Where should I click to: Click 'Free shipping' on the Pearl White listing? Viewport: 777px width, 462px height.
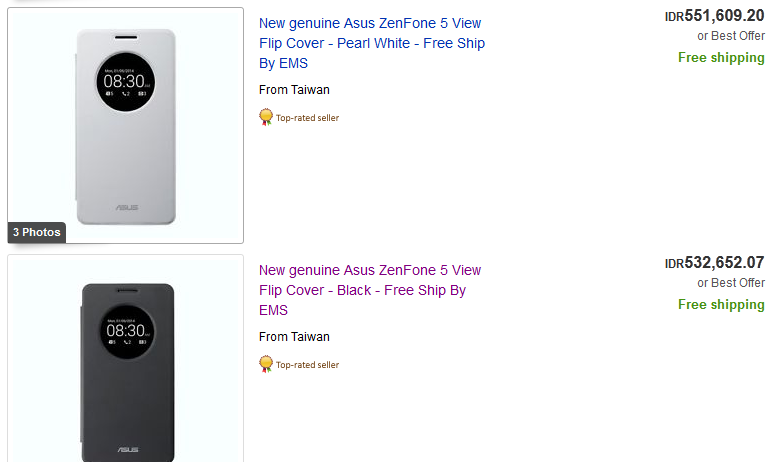click(x=721, y=57)
